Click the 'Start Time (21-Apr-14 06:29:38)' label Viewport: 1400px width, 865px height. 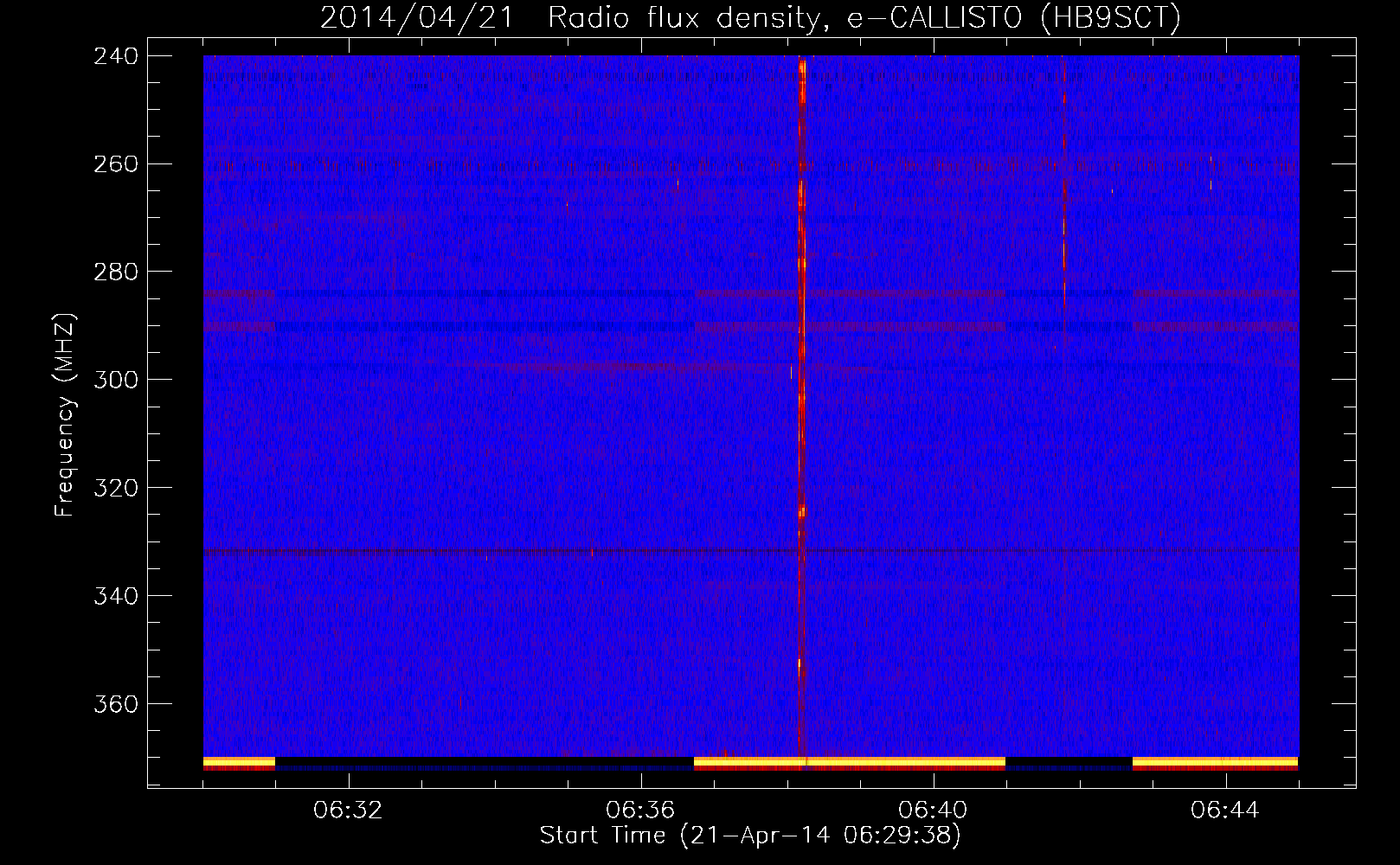tap(750, 836)
